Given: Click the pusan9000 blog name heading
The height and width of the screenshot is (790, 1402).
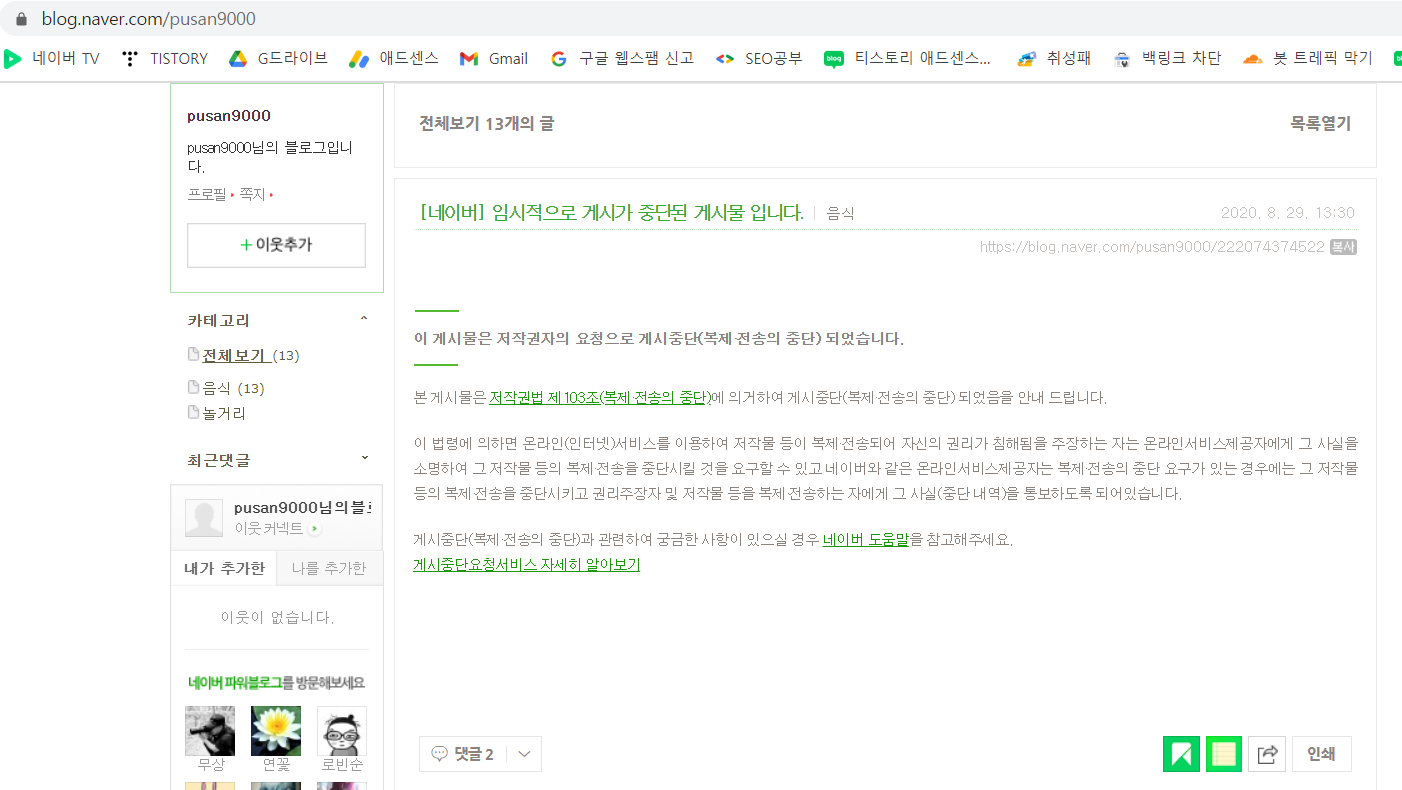Looking at the screenshot, I should pyautogui.click(x=229, y=116).
